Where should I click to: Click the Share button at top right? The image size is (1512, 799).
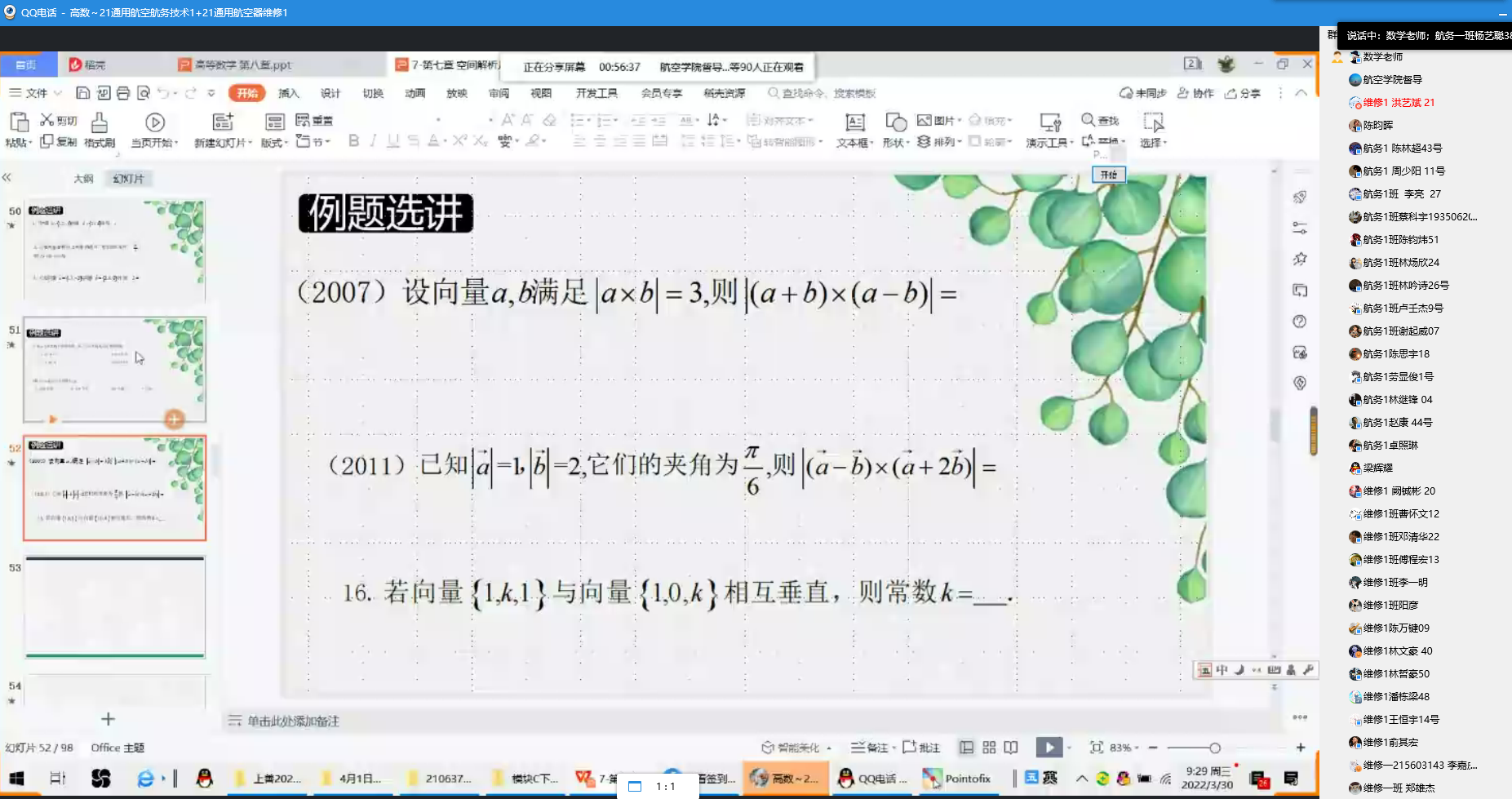pos(1242,93)
